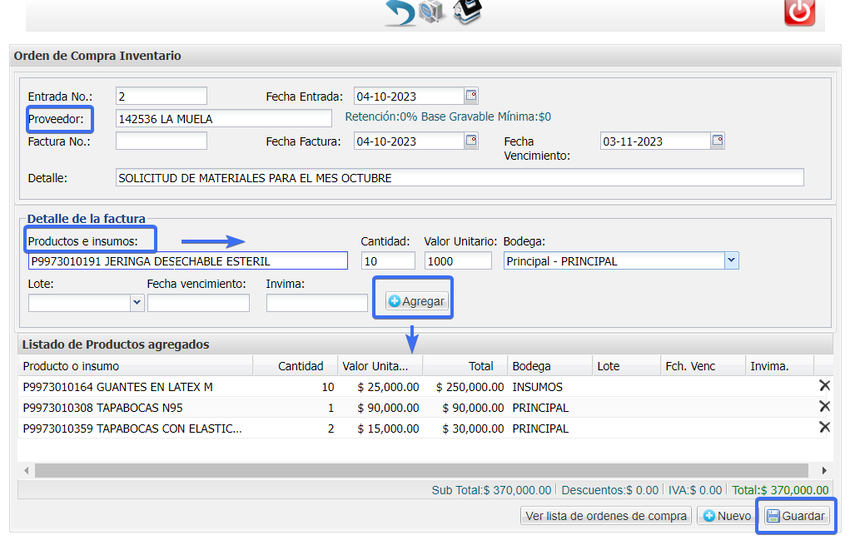Focus the Productos e insumos search field
This screenshot has height=550, width=850.
[x=188, y=261]
